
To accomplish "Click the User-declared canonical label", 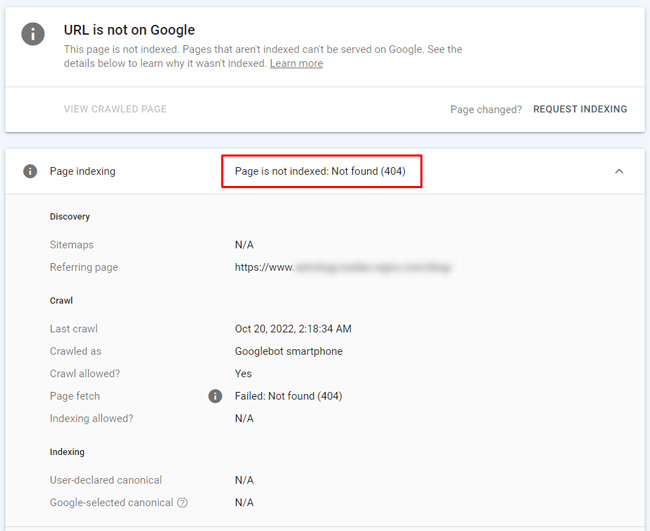I will [x=106, y=480].
